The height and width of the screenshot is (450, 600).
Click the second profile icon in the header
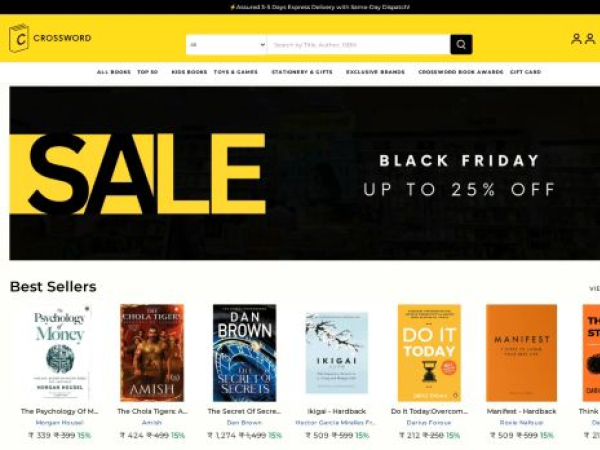(590, 39)
